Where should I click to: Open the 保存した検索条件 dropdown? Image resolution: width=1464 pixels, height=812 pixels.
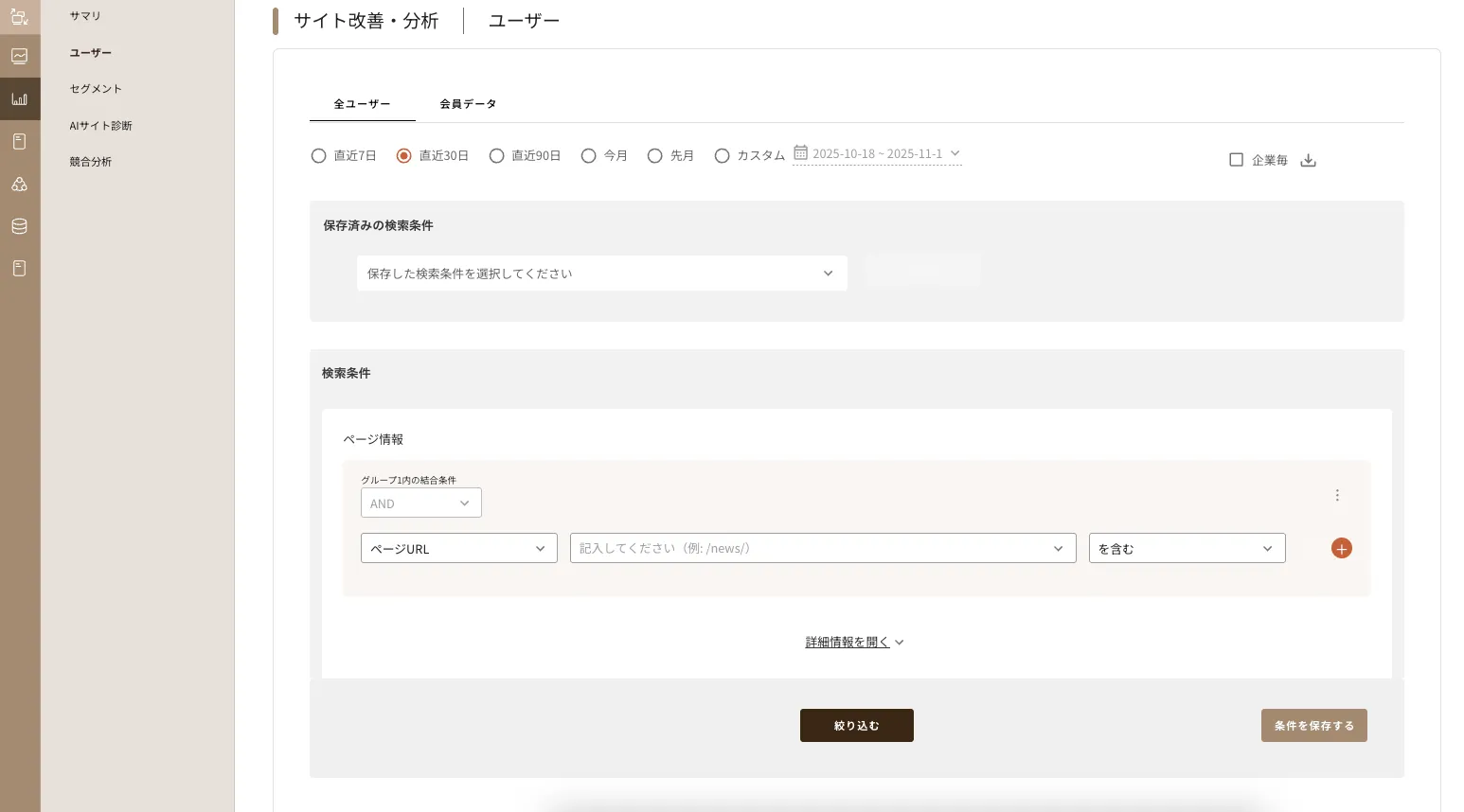(x=601, y=274)
